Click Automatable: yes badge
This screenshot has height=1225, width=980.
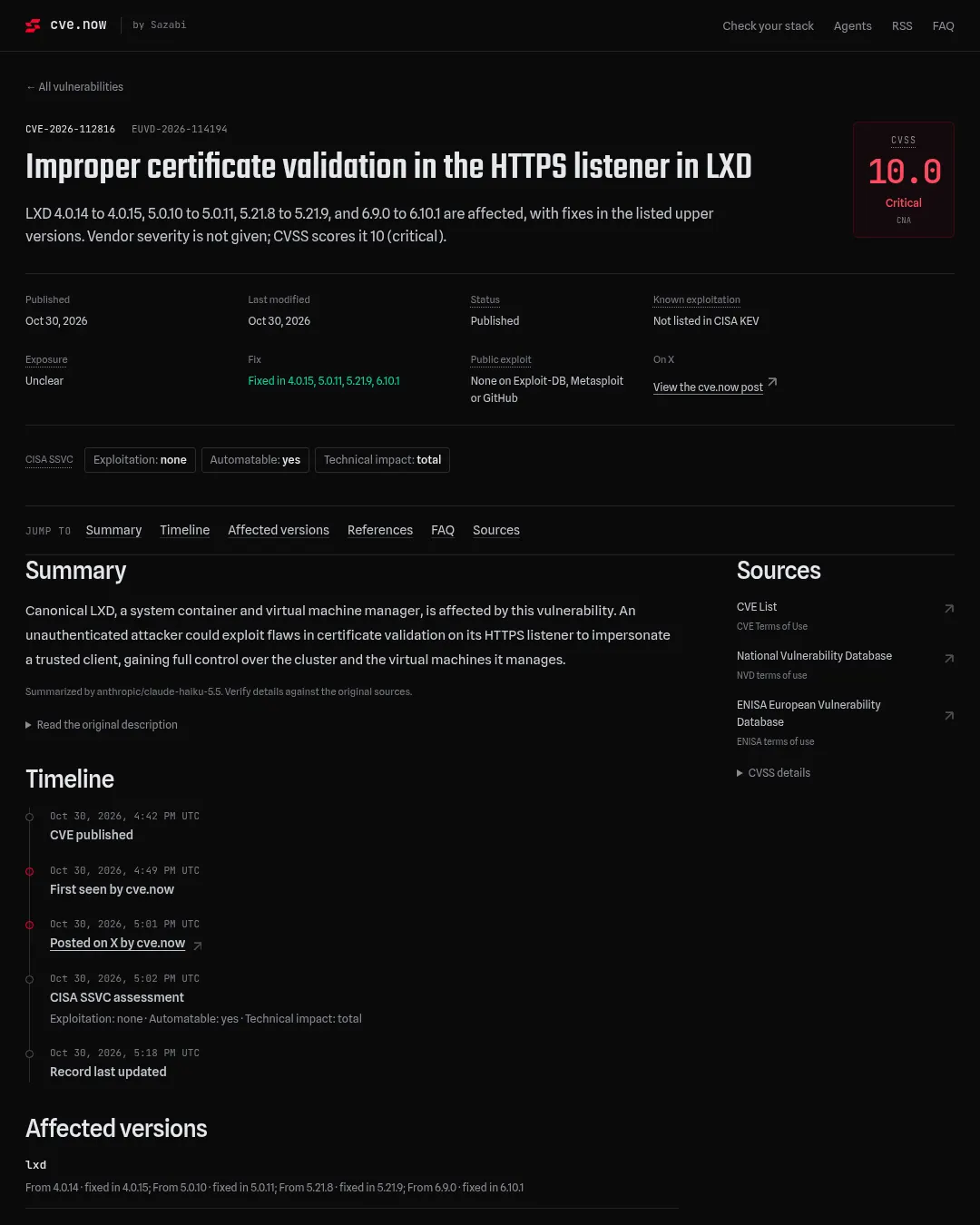tap(255, 460)
